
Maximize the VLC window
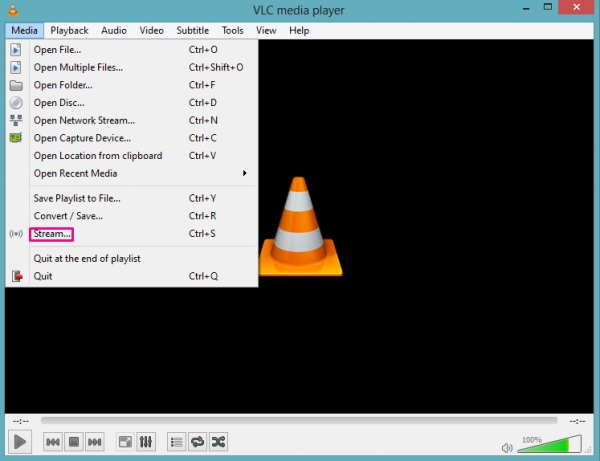click(x=548, y=7)
